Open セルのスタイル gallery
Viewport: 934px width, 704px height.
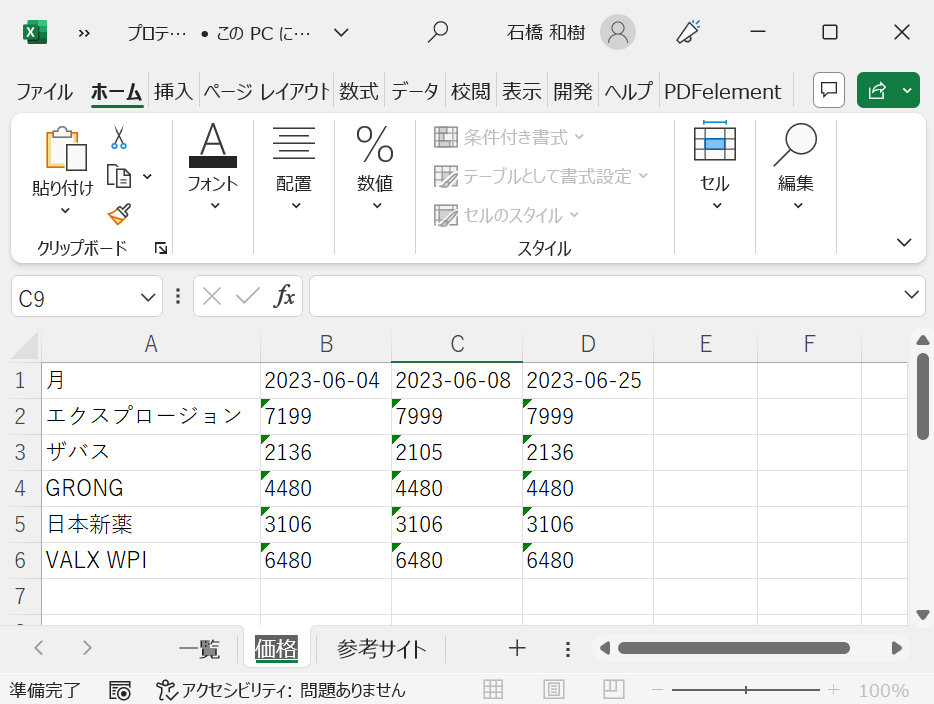506,215
